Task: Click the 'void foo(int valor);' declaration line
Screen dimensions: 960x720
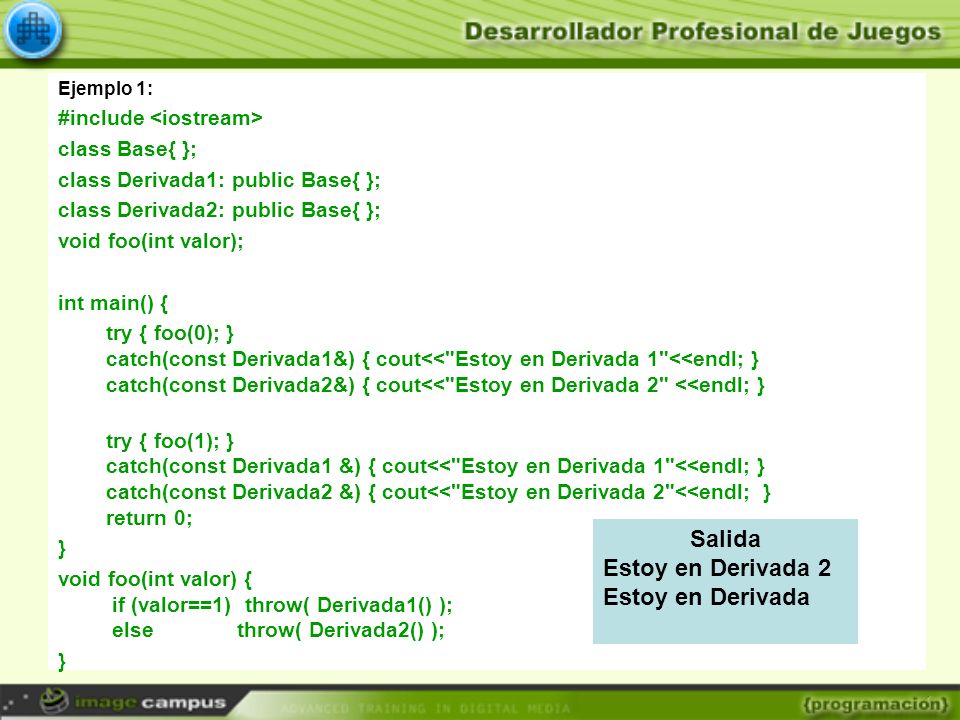Action: point(151,241)
